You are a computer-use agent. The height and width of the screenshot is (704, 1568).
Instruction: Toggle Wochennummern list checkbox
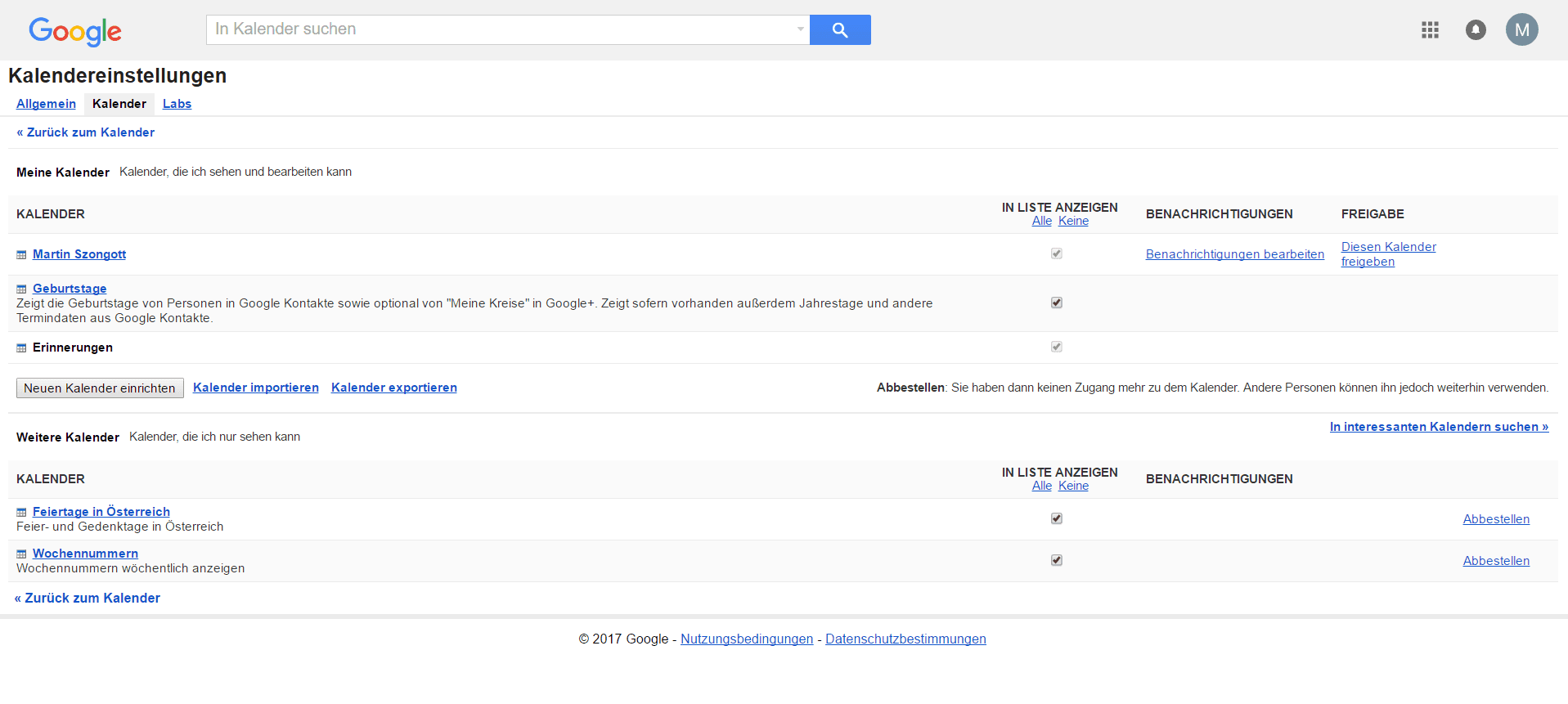pyautogui.click(x=1057, y=560)
